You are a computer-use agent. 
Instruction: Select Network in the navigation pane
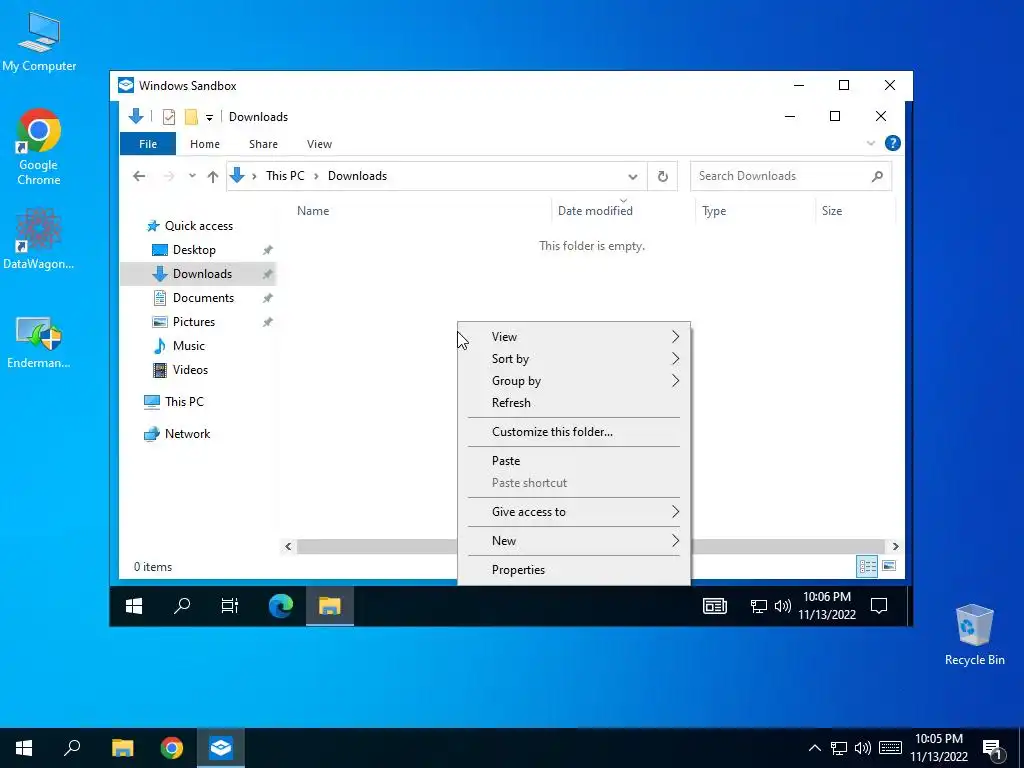pos(187,434)
